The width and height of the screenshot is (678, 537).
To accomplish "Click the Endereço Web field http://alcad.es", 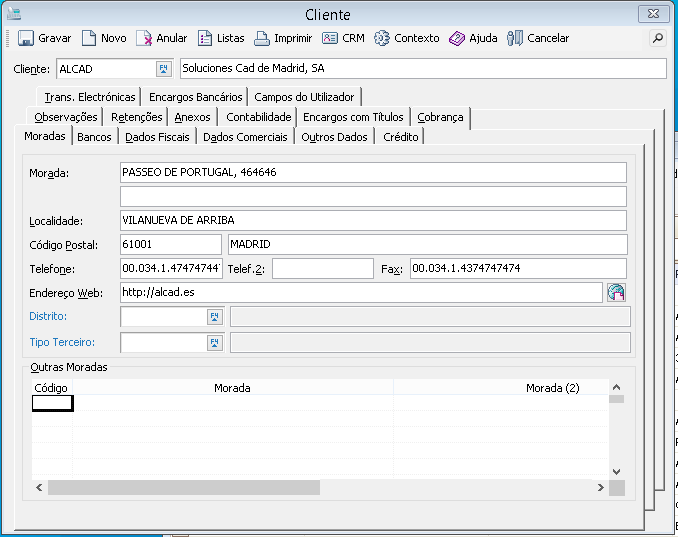I will [361, 293].
